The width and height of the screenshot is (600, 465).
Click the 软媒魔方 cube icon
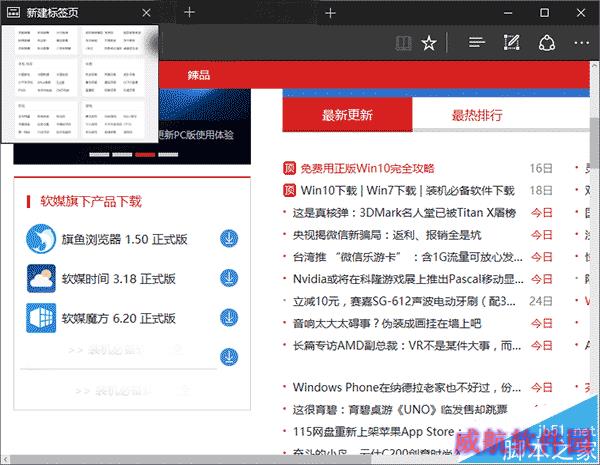(41, 318)
